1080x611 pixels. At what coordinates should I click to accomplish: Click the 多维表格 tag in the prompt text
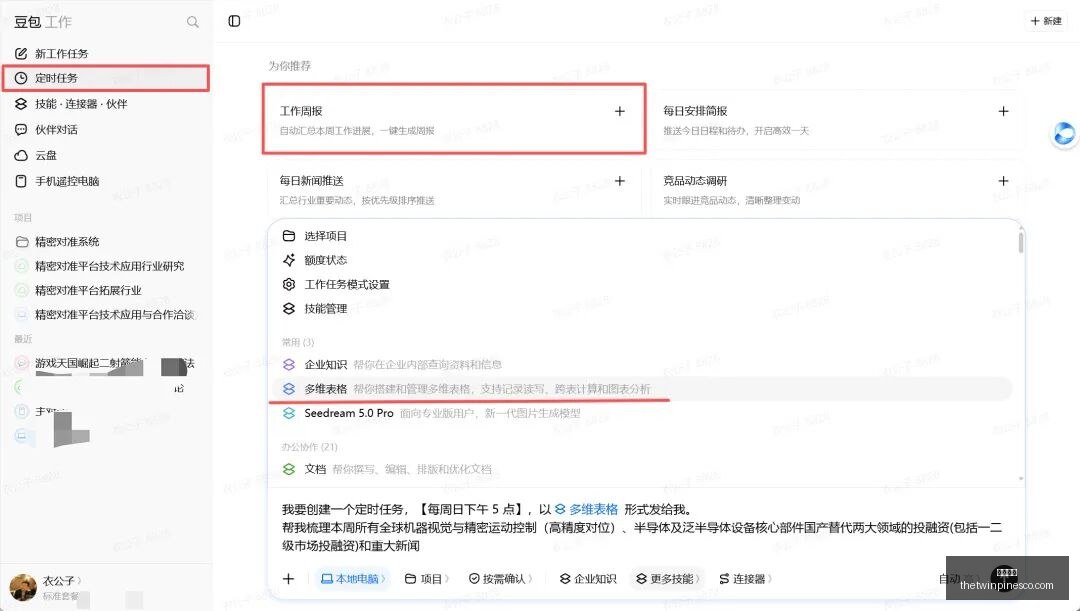click(587, 510)
